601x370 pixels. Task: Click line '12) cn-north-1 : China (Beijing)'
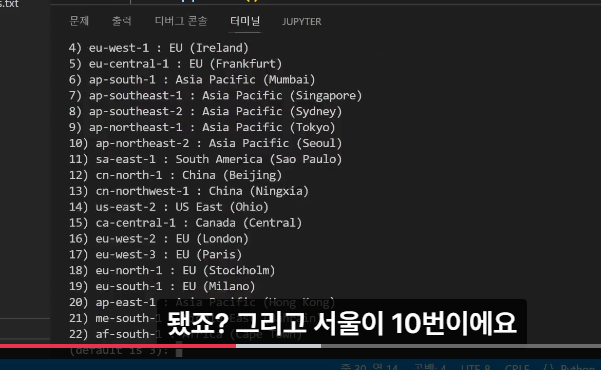click(176, 175)
